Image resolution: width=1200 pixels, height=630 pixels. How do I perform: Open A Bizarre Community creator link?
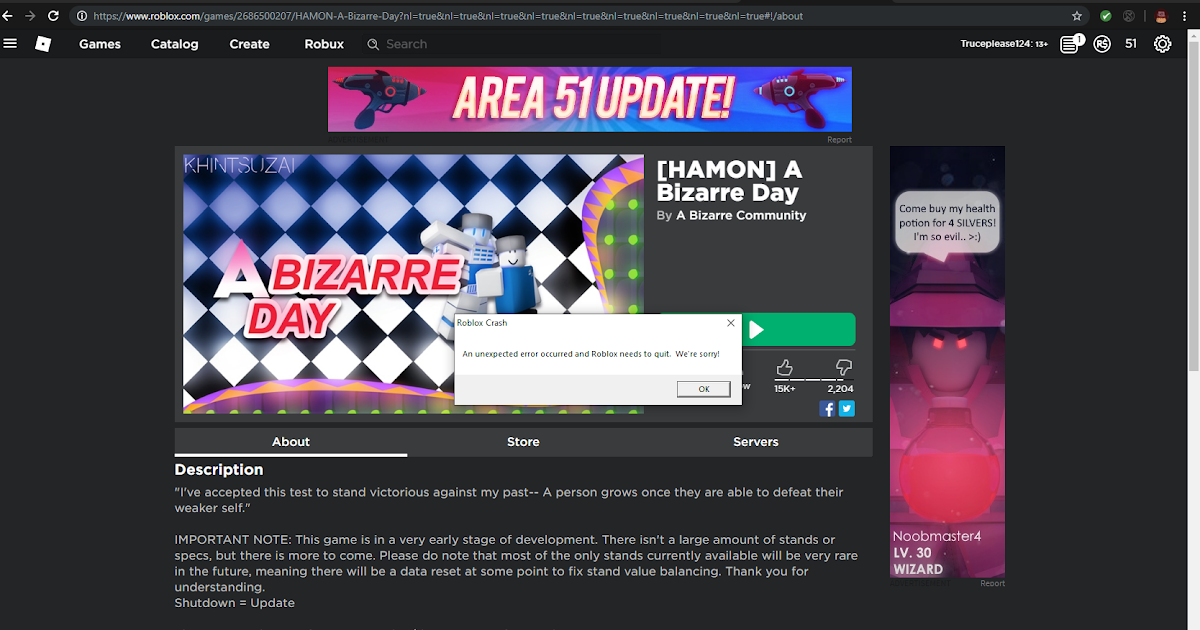(x=741, y=215)
